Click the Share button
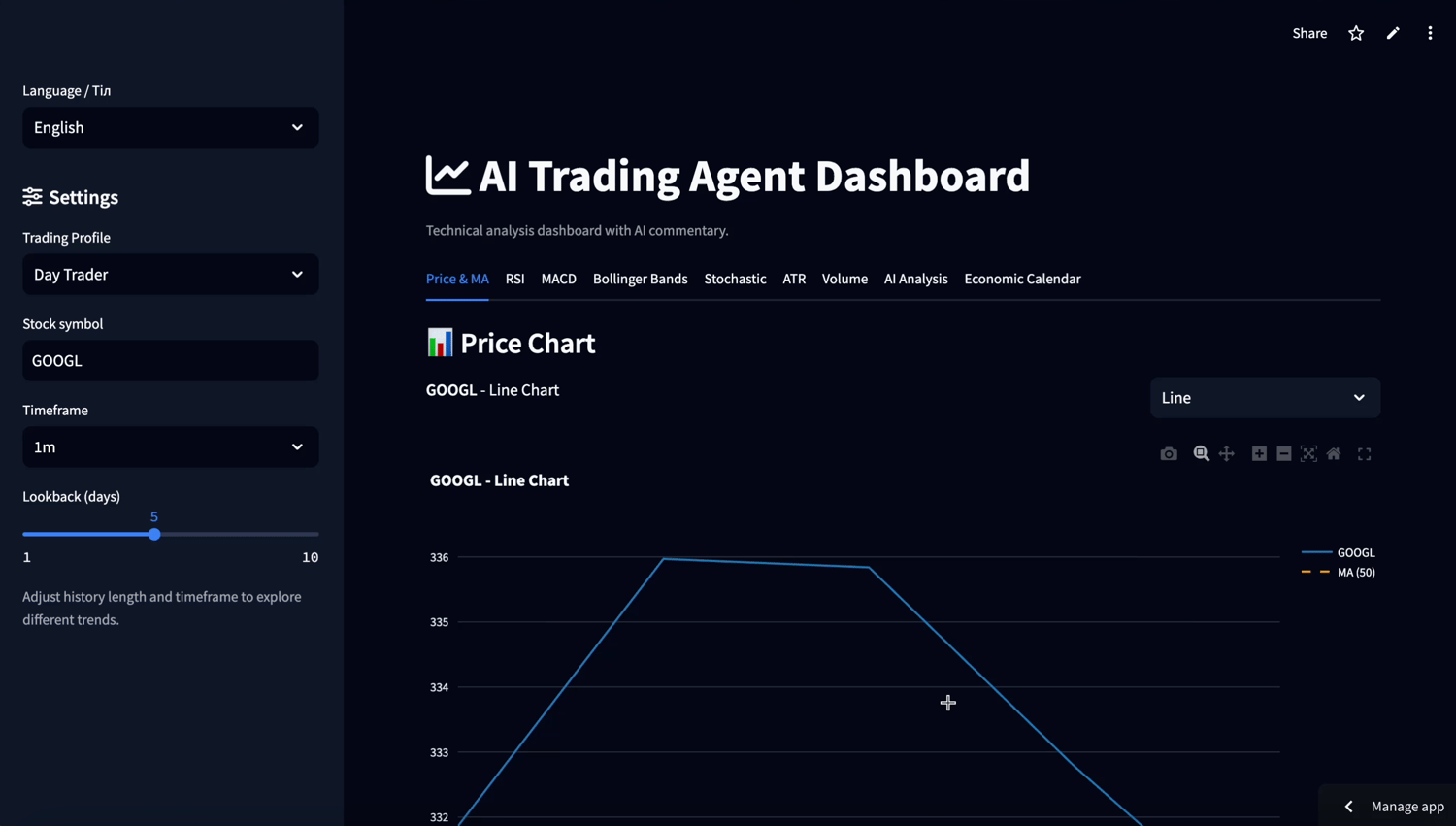1456x826 pixels. point(1309,33)
